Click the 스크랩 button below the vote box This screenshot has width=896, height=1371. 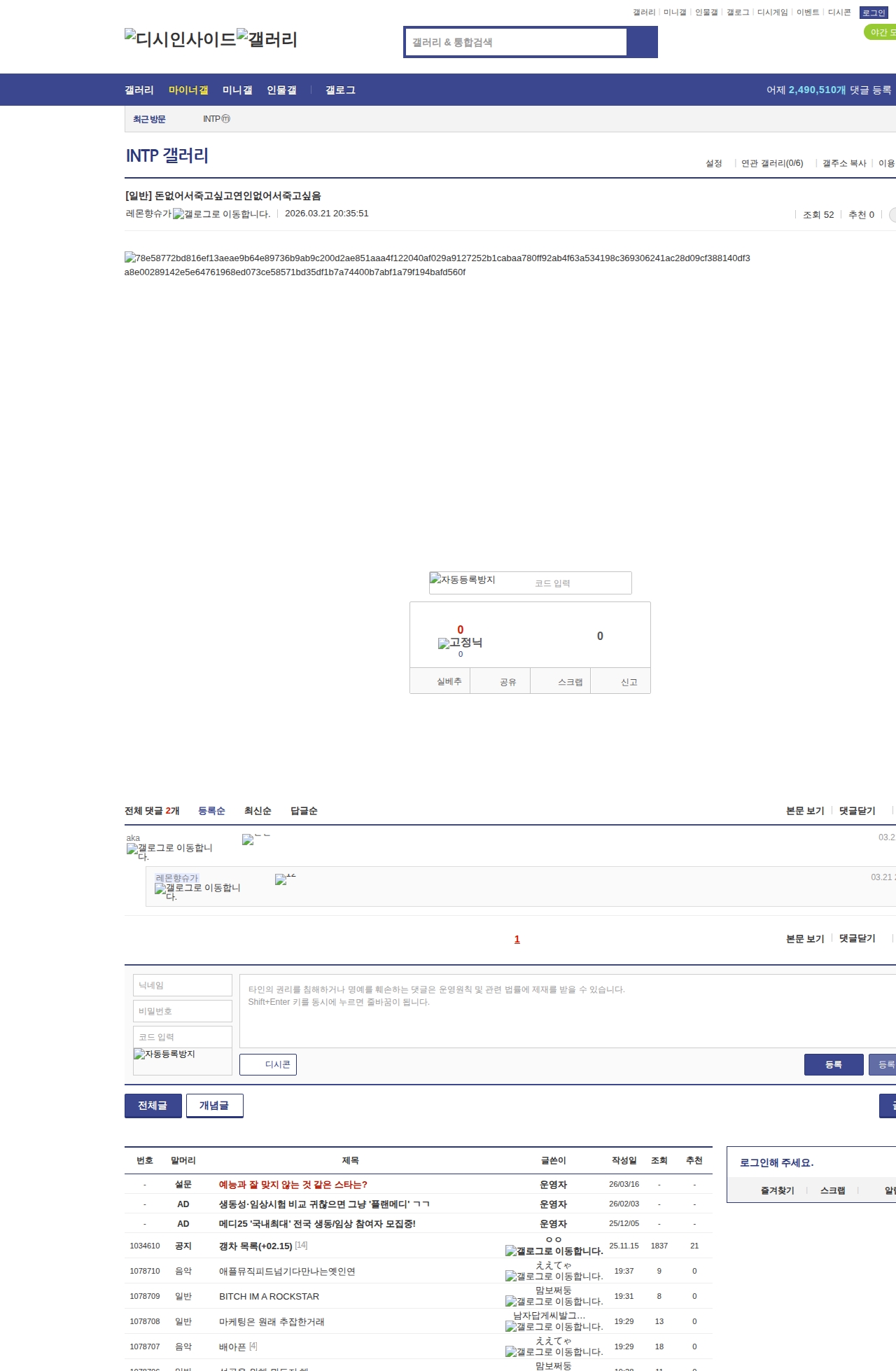(x=561, y=681)
